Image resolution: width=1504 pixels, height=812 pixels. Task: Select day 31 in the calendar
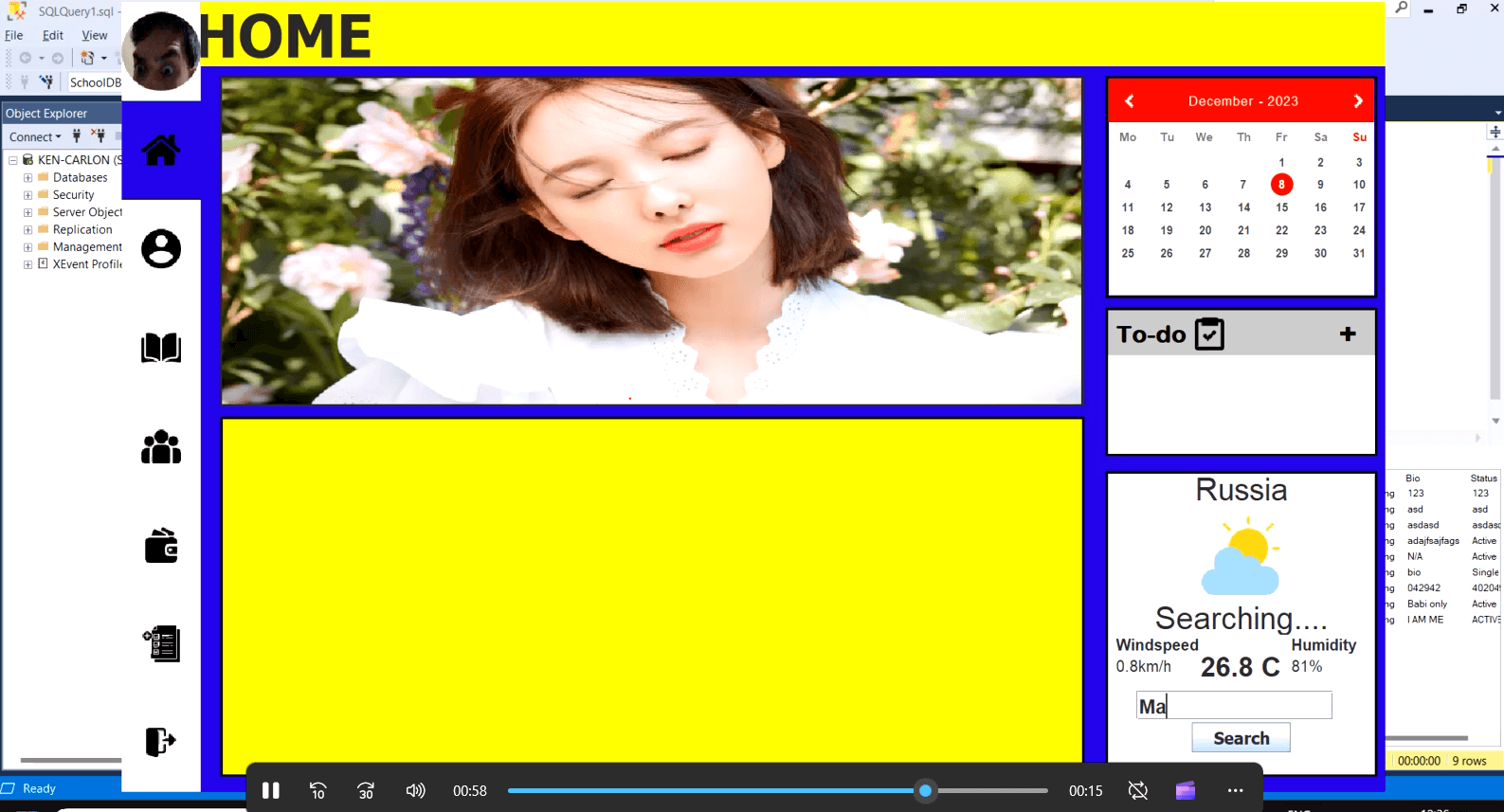point(1359,253)
